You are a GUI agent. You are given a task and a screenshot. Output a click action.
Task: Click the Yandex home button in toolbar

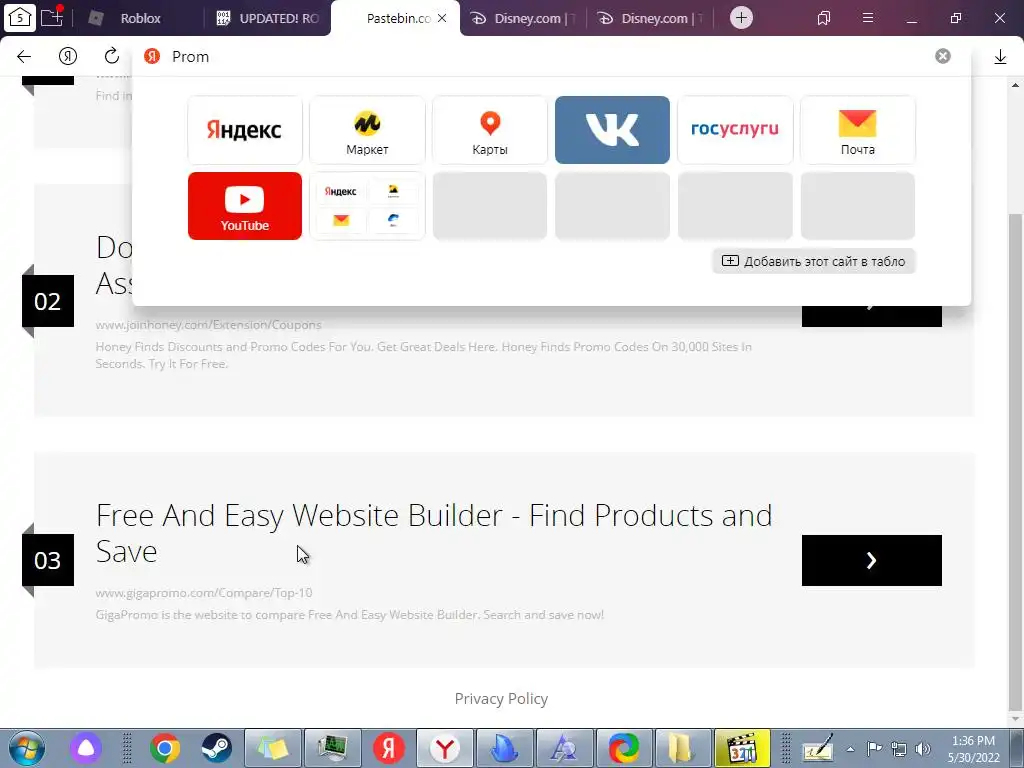click(68, 57)
